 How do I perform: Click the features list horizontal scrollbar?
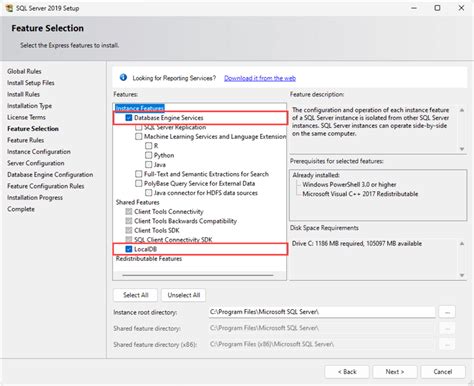coord(198,275)
